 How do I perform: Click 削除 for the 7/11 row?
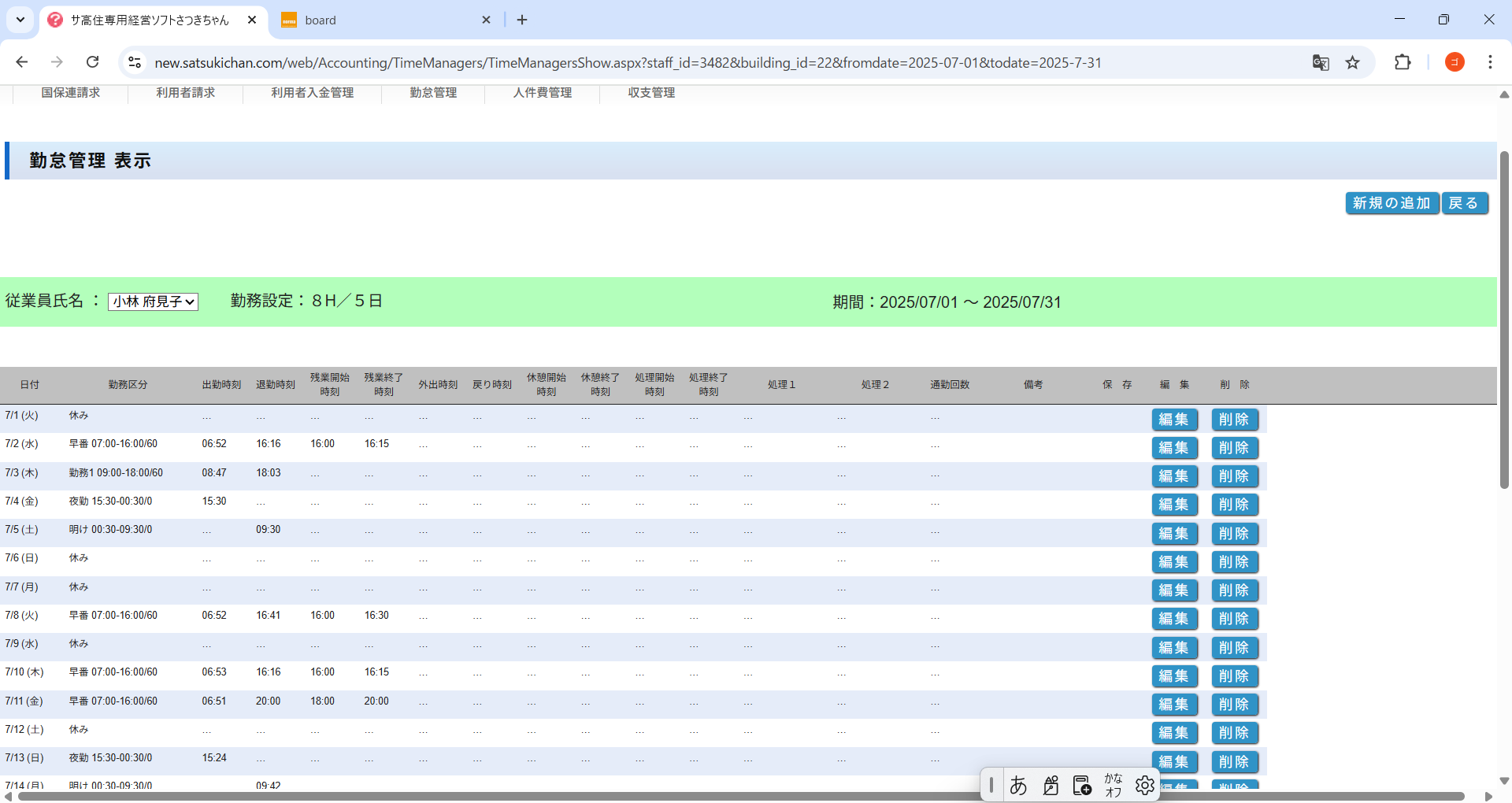pyautogui.click(x=1234, y=705)
